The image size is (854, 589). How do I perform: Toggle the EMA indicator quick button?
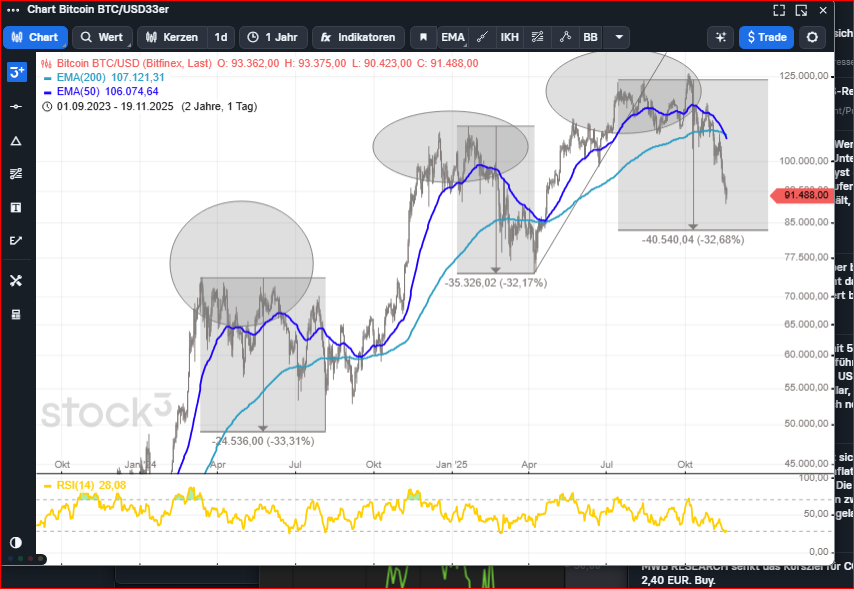pyautogui.click(x=453, y=37)
